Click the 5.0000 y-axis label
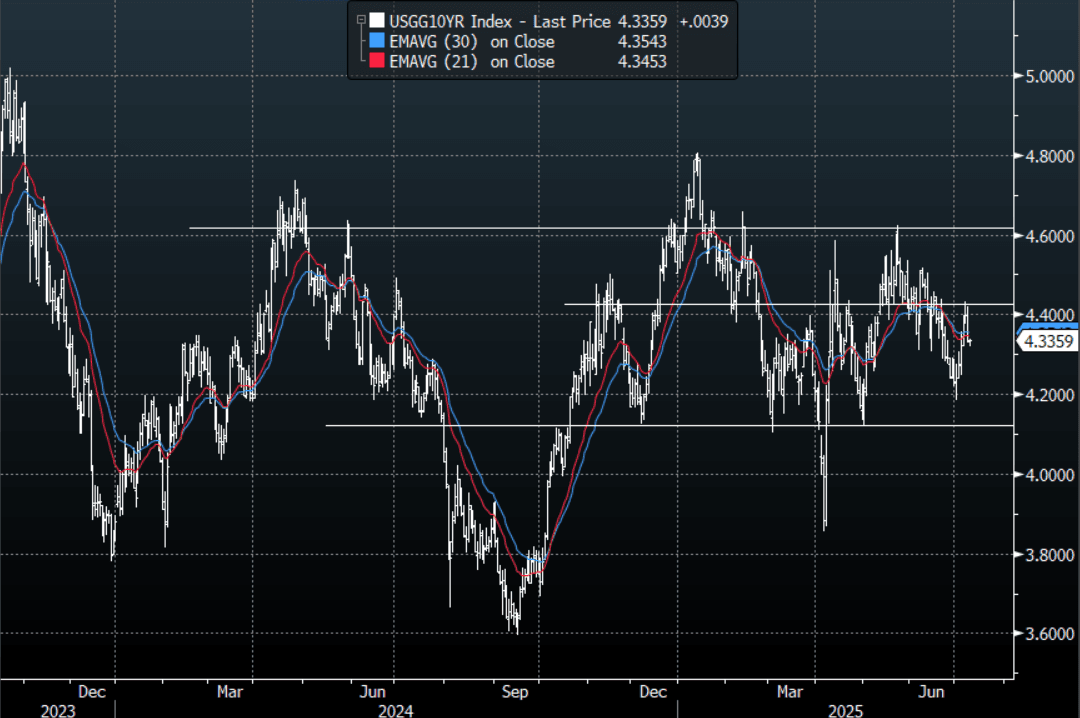The width and height of the screenshot is (1080, 718). tap(1048, 76)
